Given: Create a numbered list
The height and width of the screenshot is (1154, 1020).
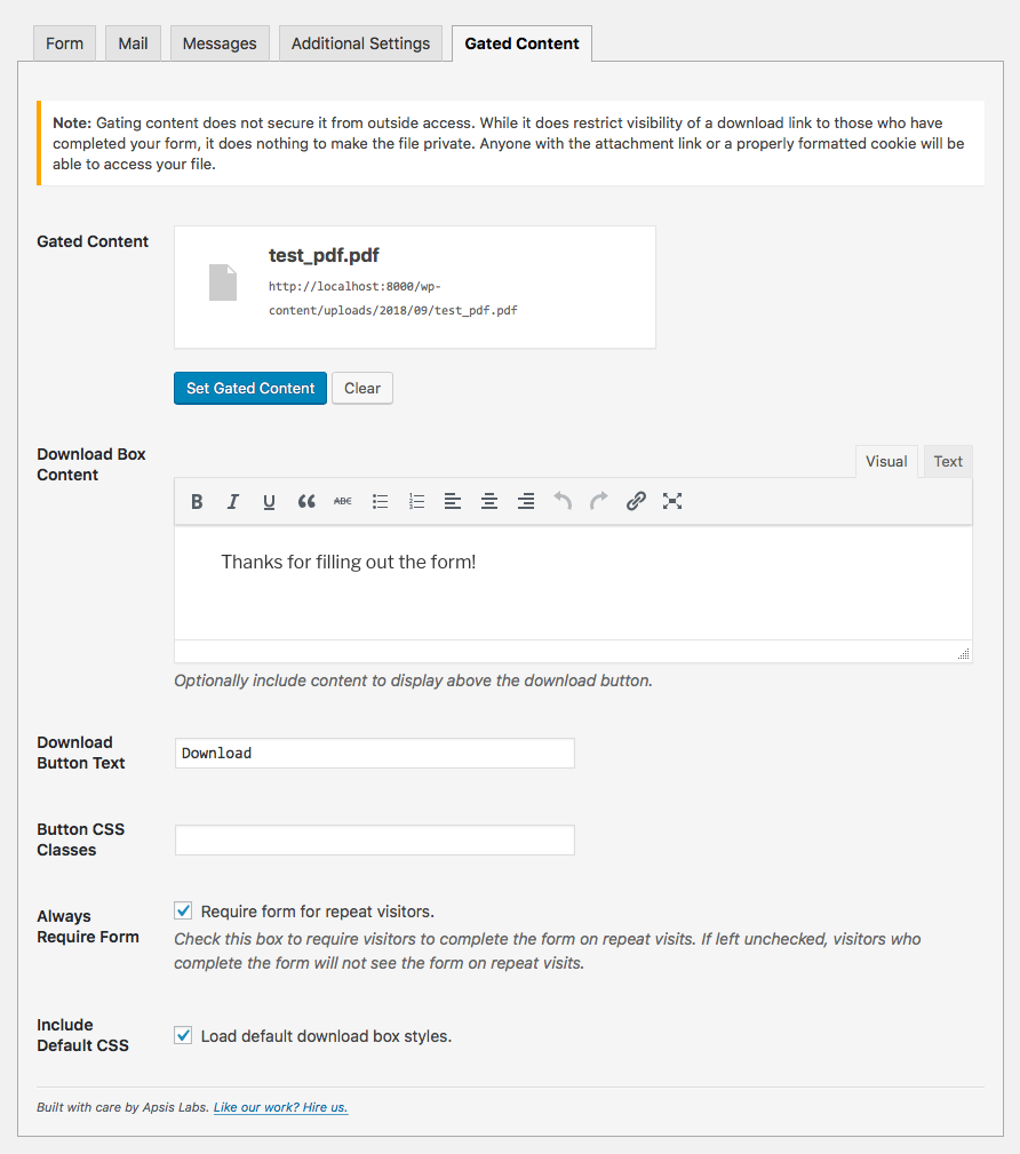Looking at the screenshot, I should [416, 501].
